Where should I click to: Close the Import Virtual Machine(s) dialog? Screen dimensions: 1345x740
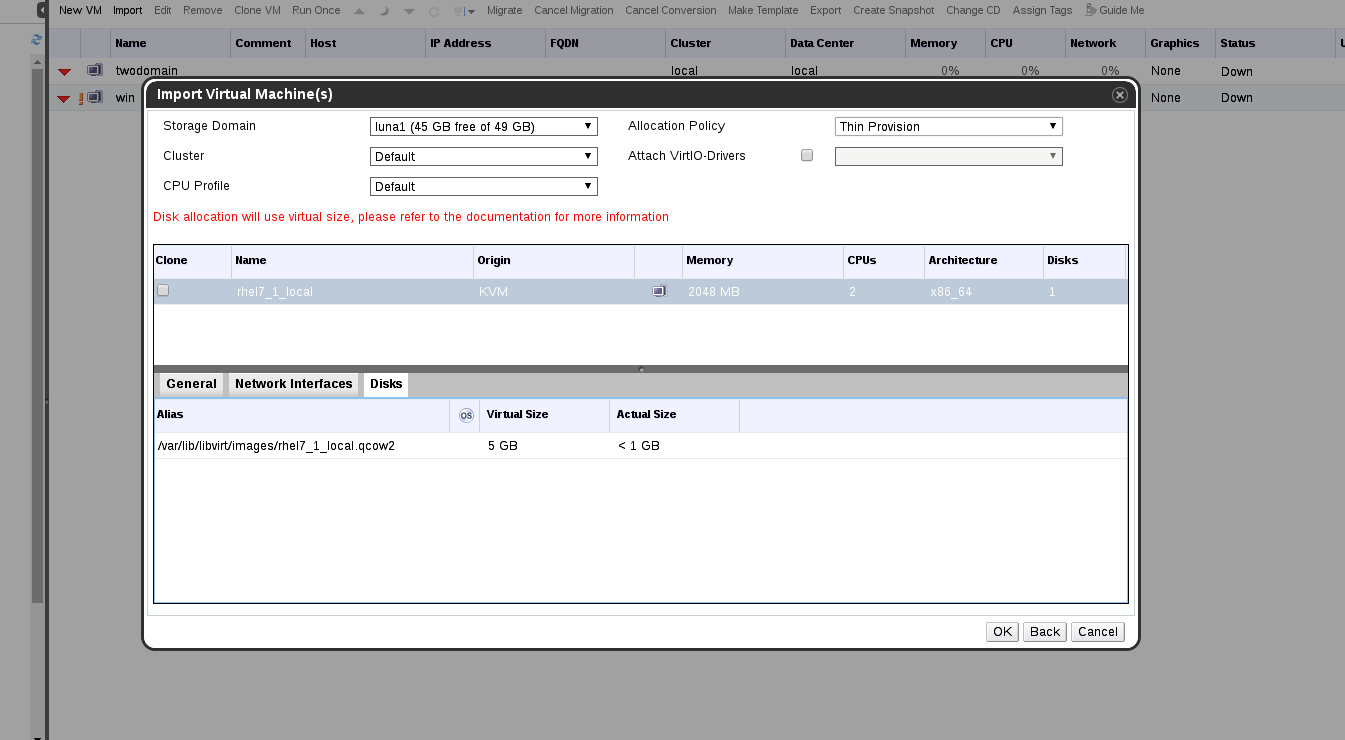point(1119,94)
